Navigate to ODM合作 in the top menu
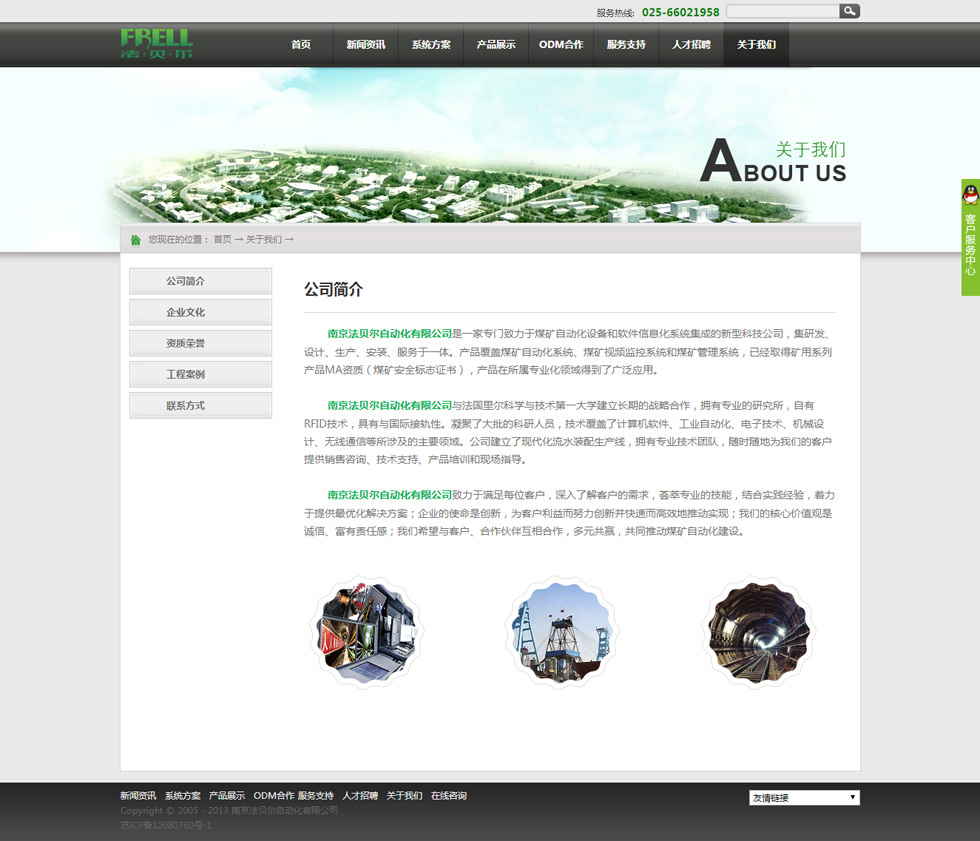The image size is (980, 841). 561,45
